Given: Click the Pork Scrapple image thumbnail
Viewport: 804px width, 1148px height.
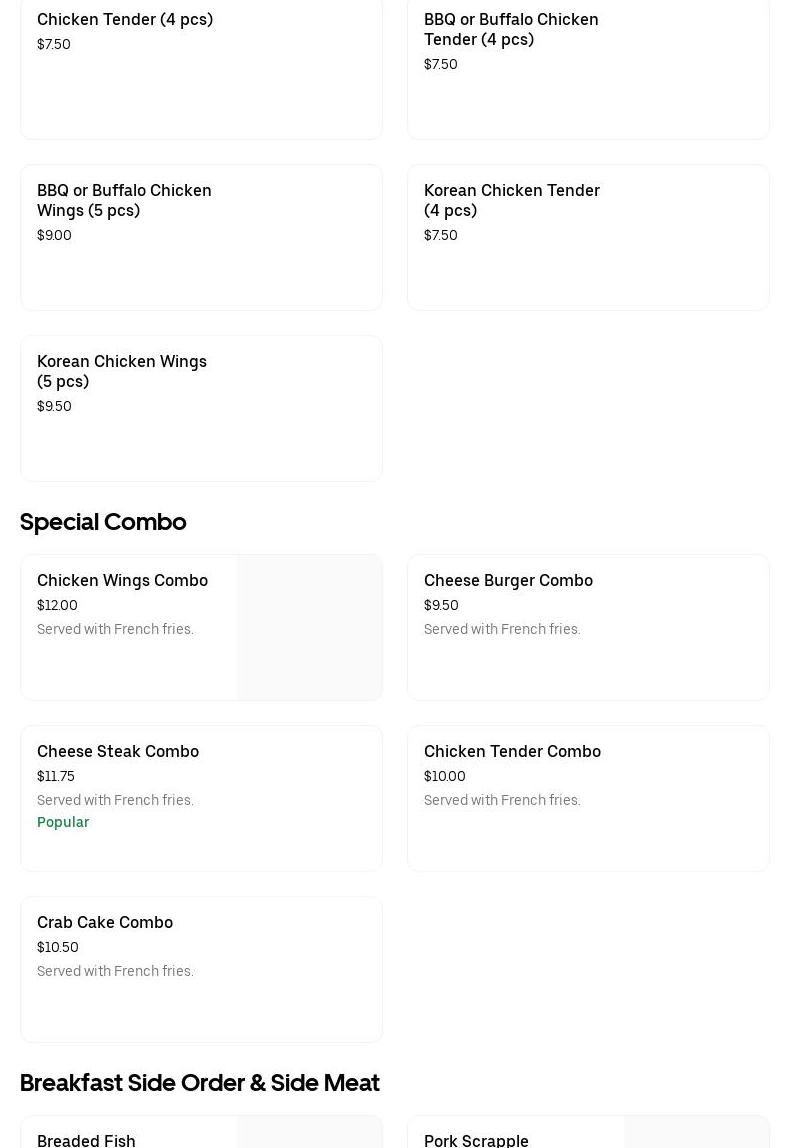Looking at the screenshot, I should (x=696, y=1134).
